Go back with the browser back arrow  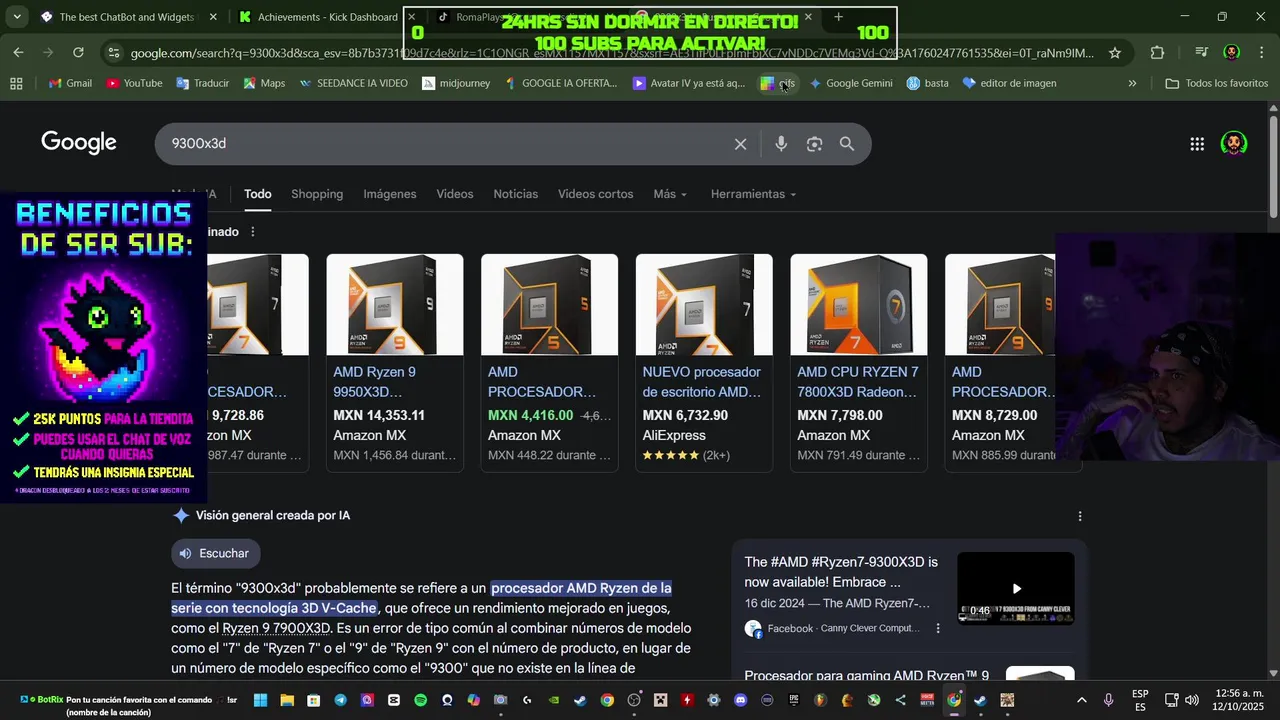coord(19,52)
